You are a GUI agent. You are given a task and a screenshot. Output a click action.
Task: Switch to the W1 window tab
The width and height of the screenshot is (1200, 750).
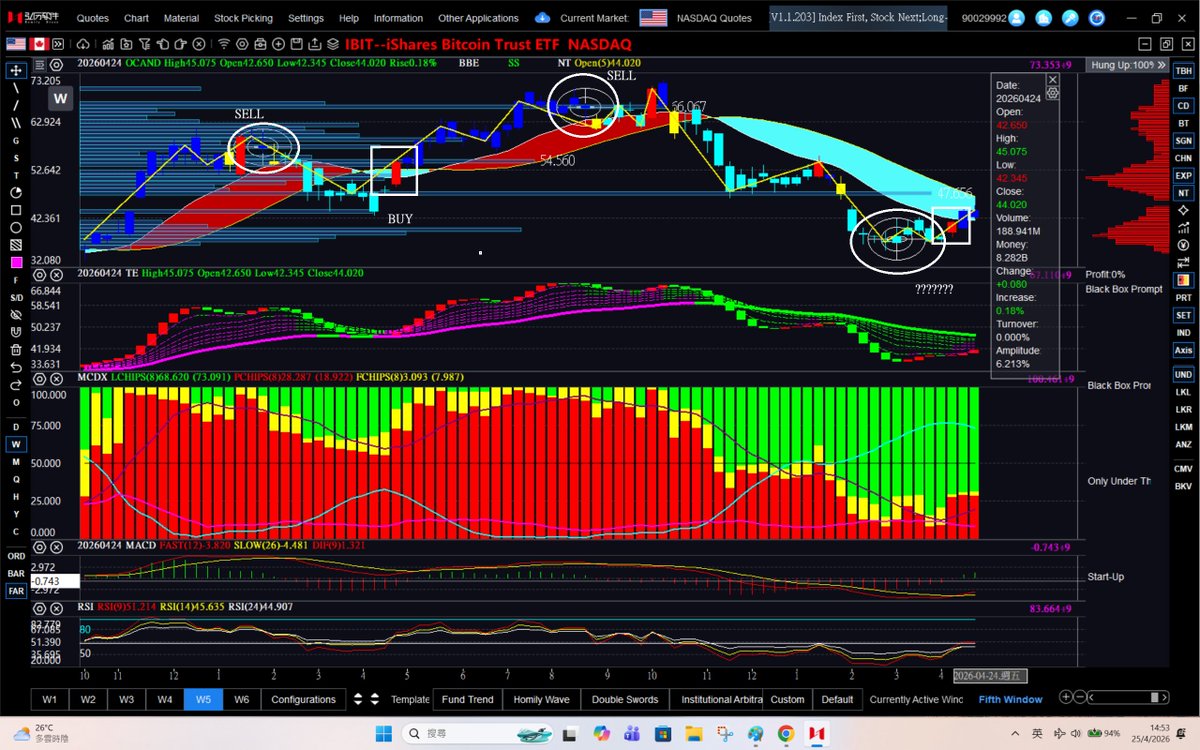[49, 699]
